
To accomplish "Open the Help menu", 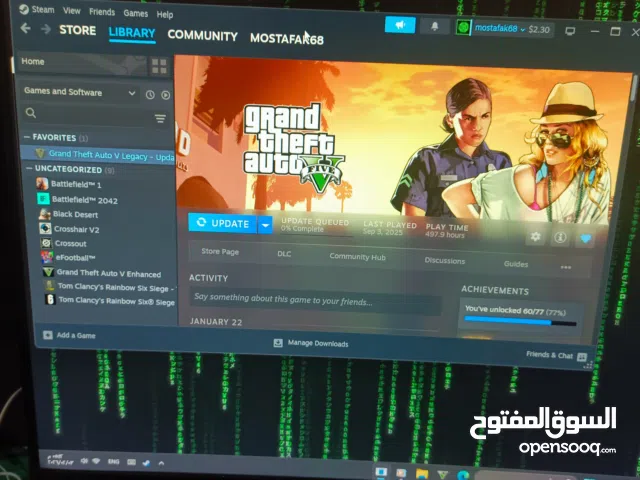I will pos(165,15).
